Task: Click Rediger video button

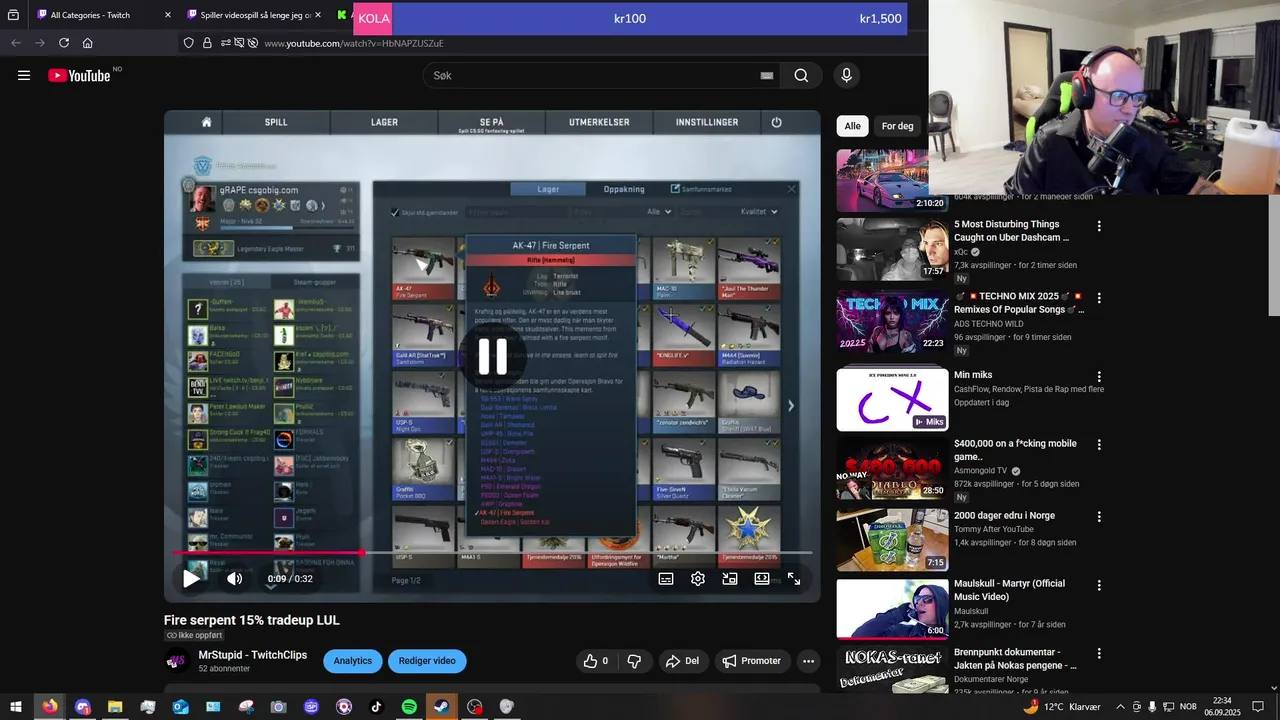Action: pyautogui.click(x=427, y=661)
